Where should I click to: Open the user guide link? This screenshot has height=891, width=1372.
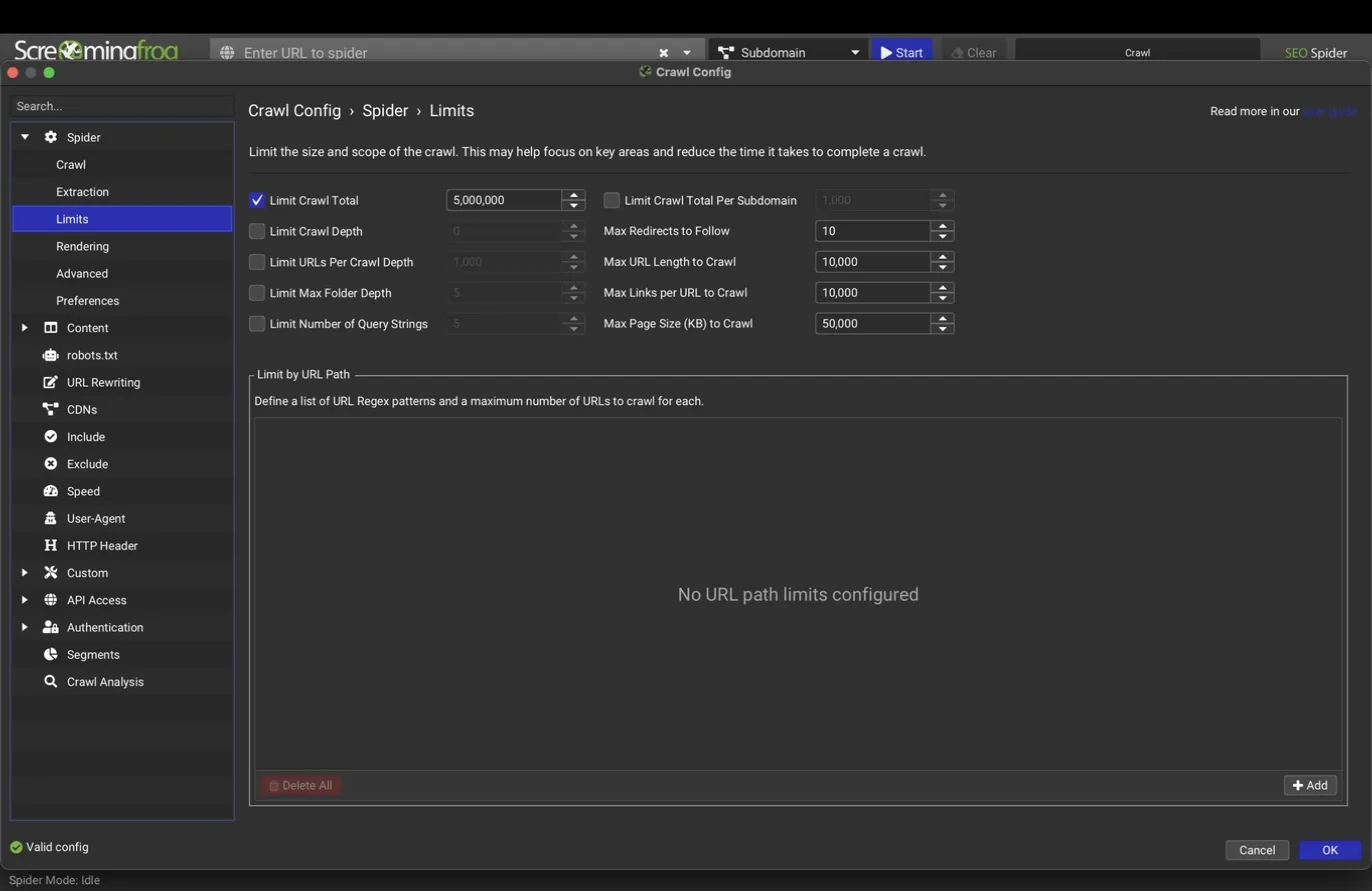1330,111
